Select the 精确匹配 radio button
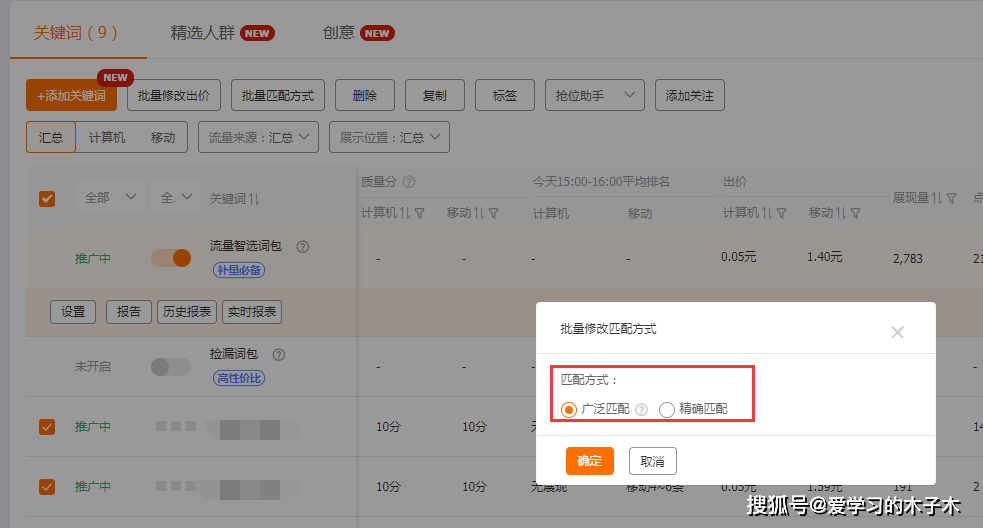Screen dimensions: 983x528 (x=667, y=409)
